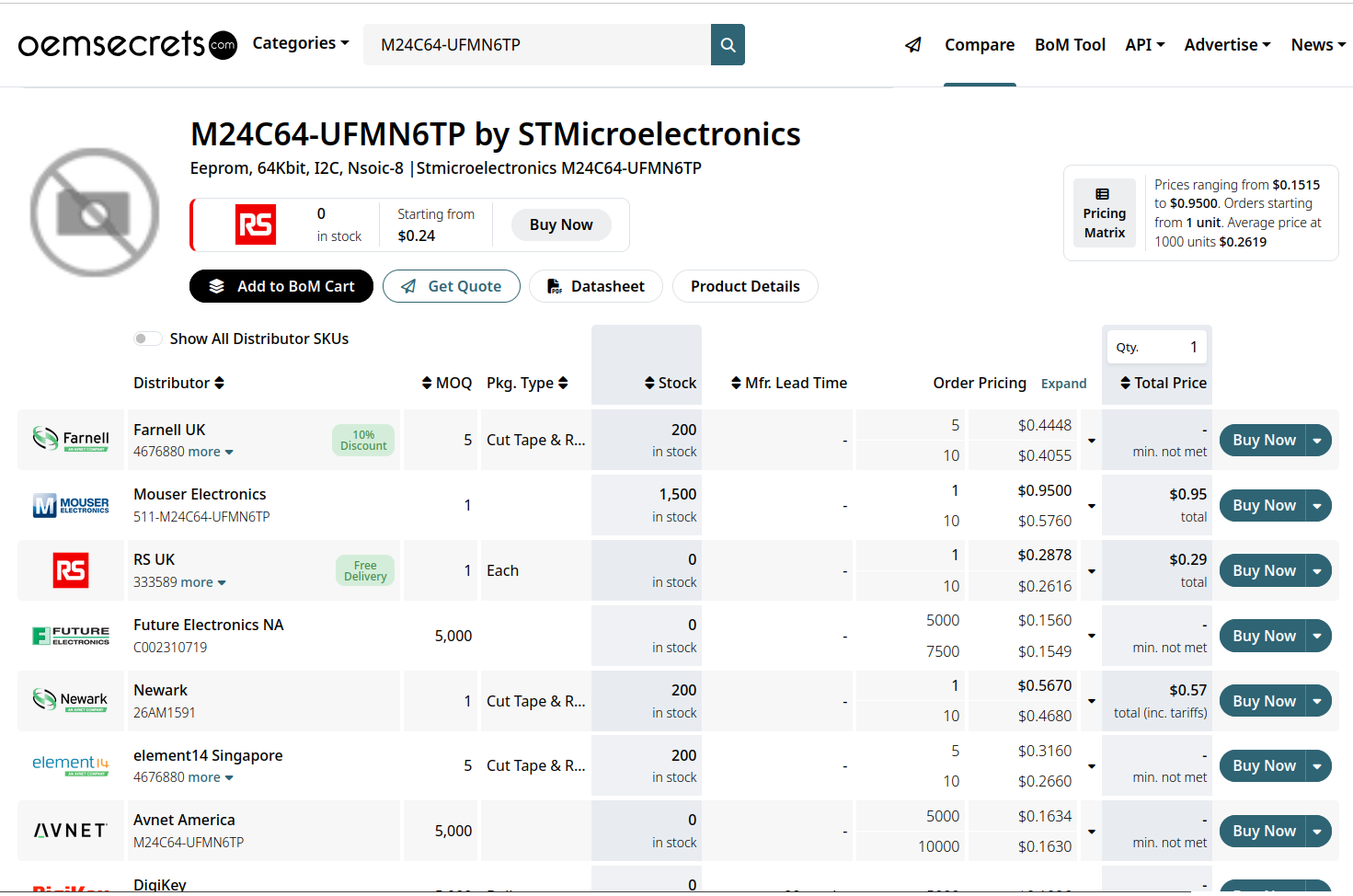Click the Avnet distributor logo

pos(71,831)
